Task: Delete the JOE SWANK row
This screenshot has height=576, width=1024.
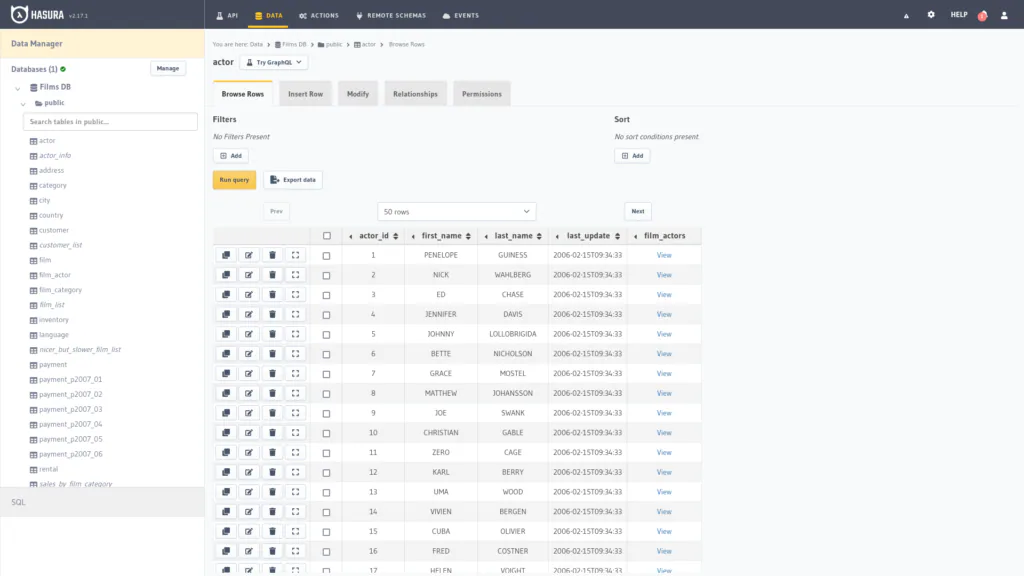Action: click(x=272, y=413)
